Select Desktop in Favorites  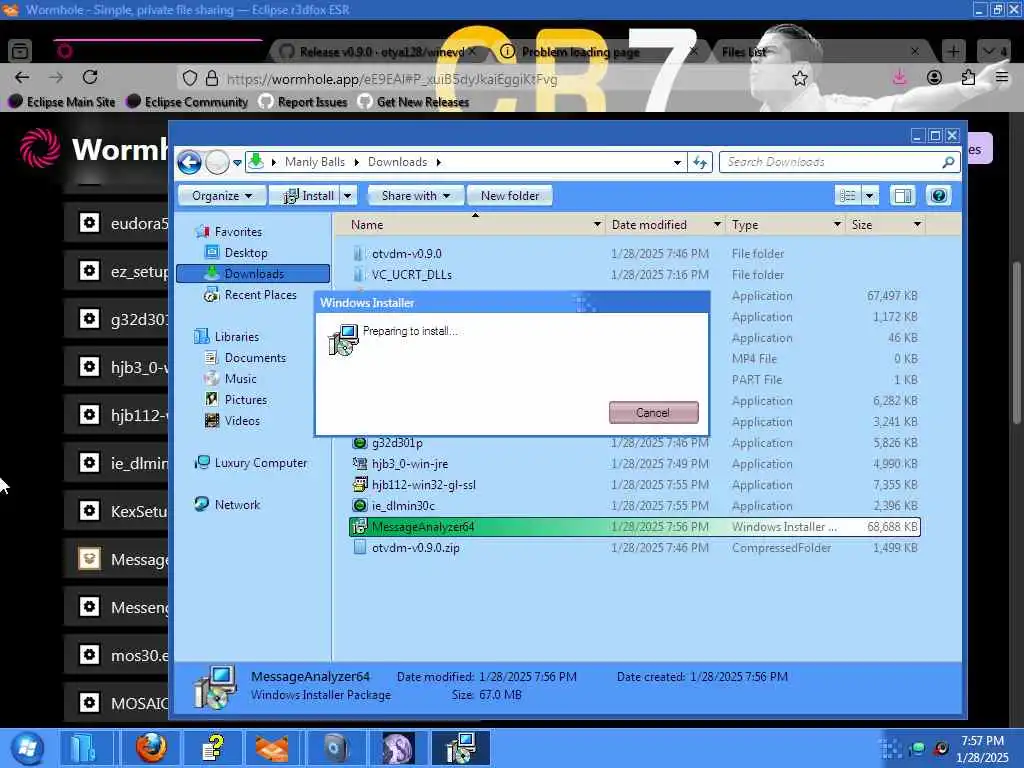pyautogui.click(x=246, y=253)
